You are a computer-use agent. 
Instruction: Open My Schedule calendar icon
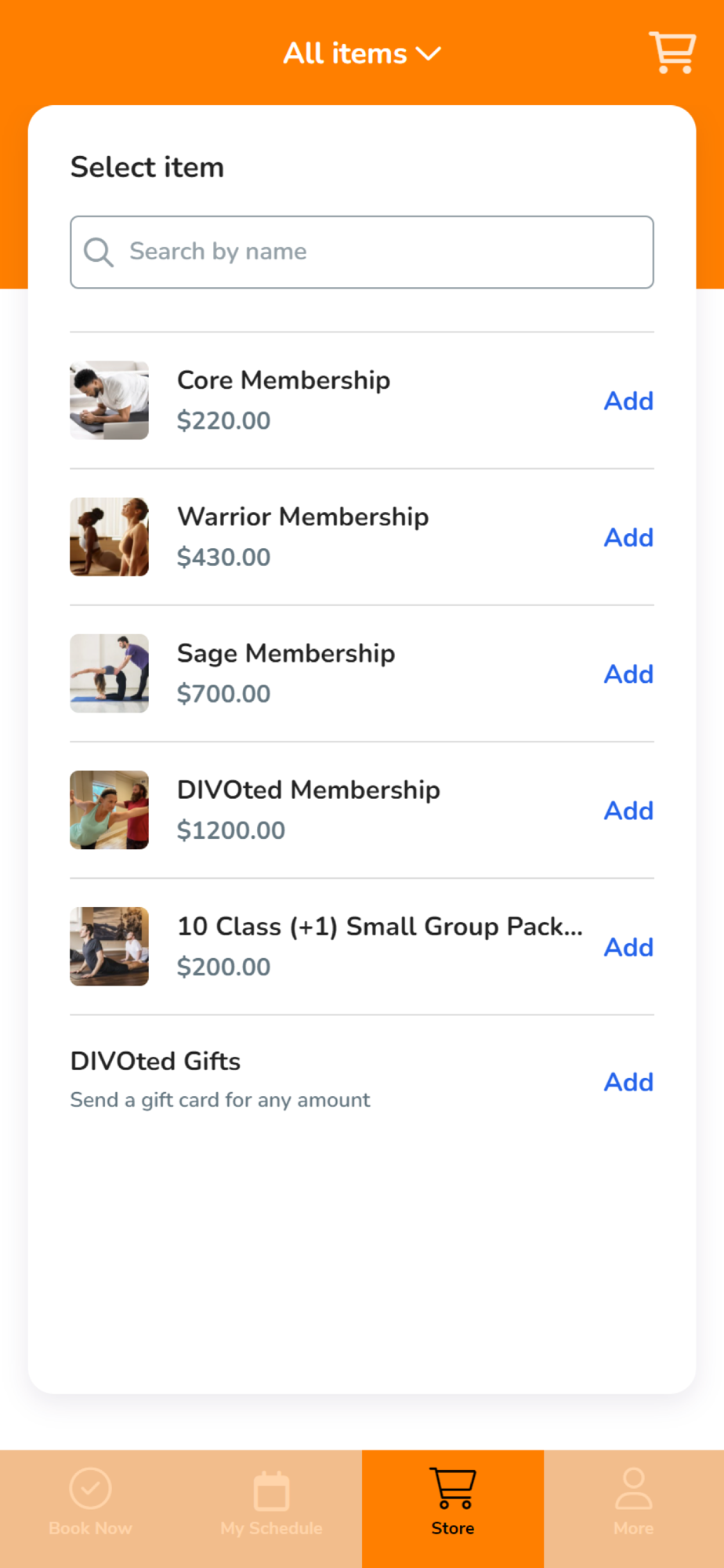pos(271,1490)
